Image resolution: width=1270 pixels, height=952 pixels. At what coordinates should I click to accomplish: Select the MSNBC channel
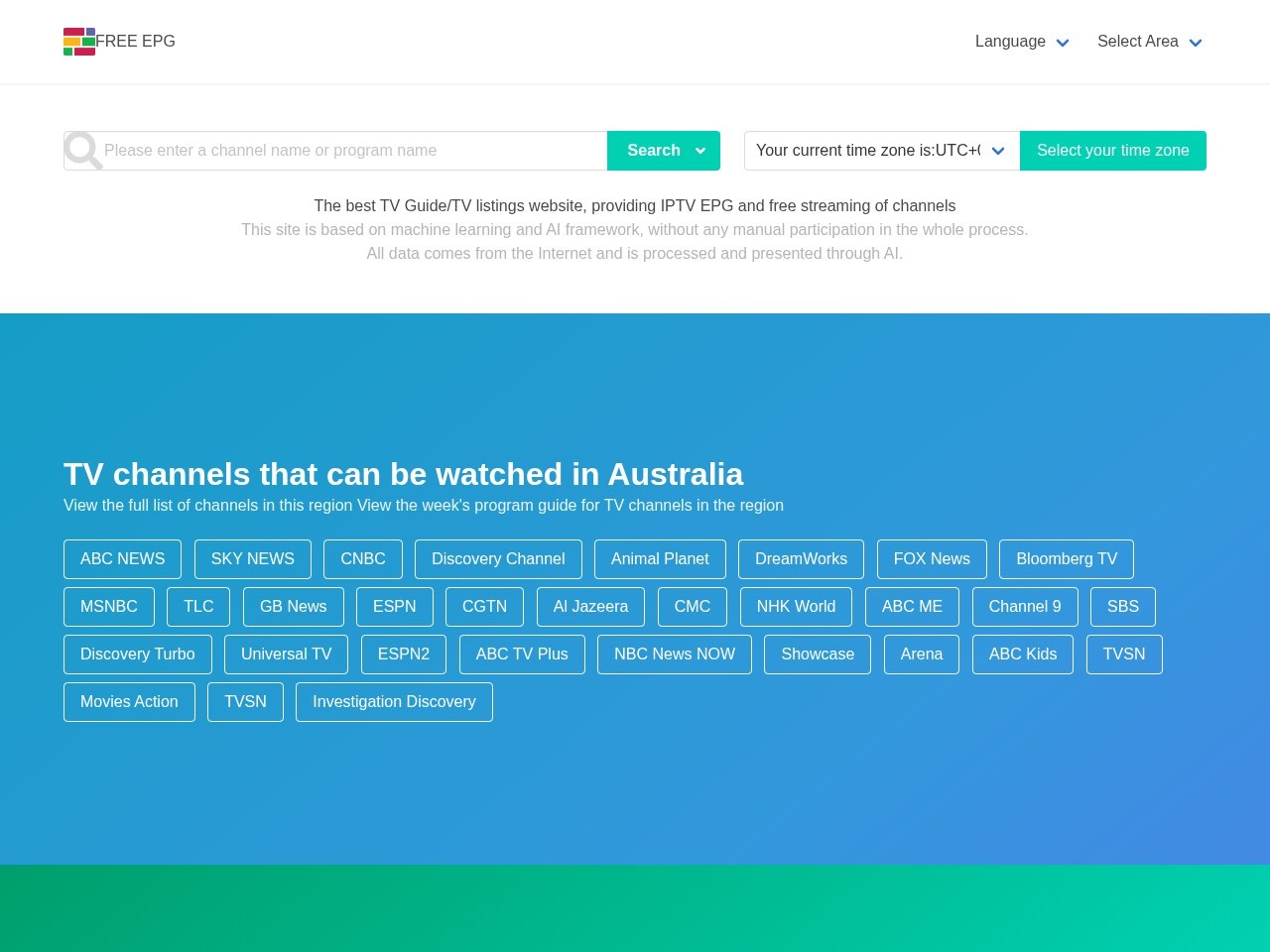(x=109, y=607)
